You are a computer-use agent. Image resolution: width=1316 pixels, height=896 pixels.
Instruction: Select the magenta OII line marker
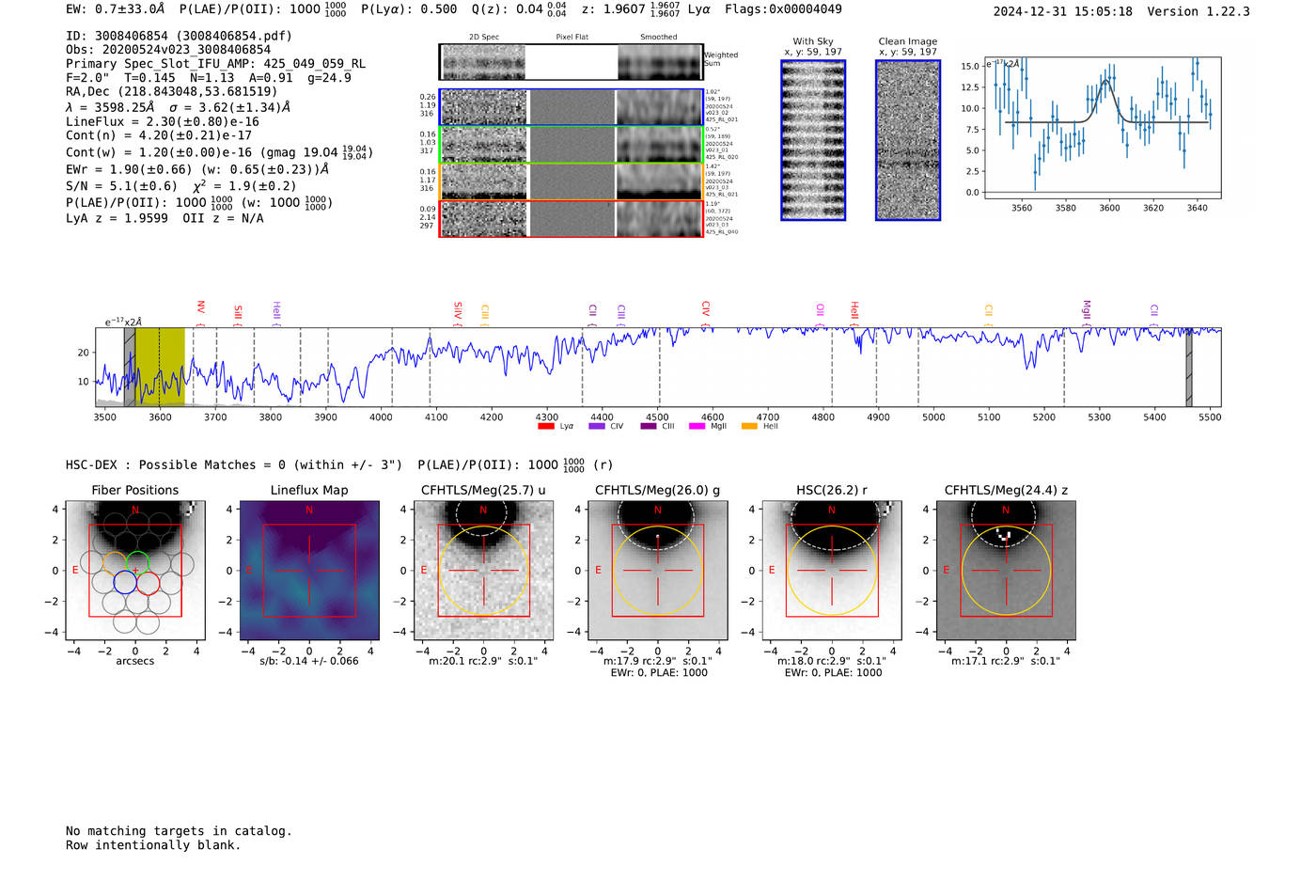[x=821, y=315]
